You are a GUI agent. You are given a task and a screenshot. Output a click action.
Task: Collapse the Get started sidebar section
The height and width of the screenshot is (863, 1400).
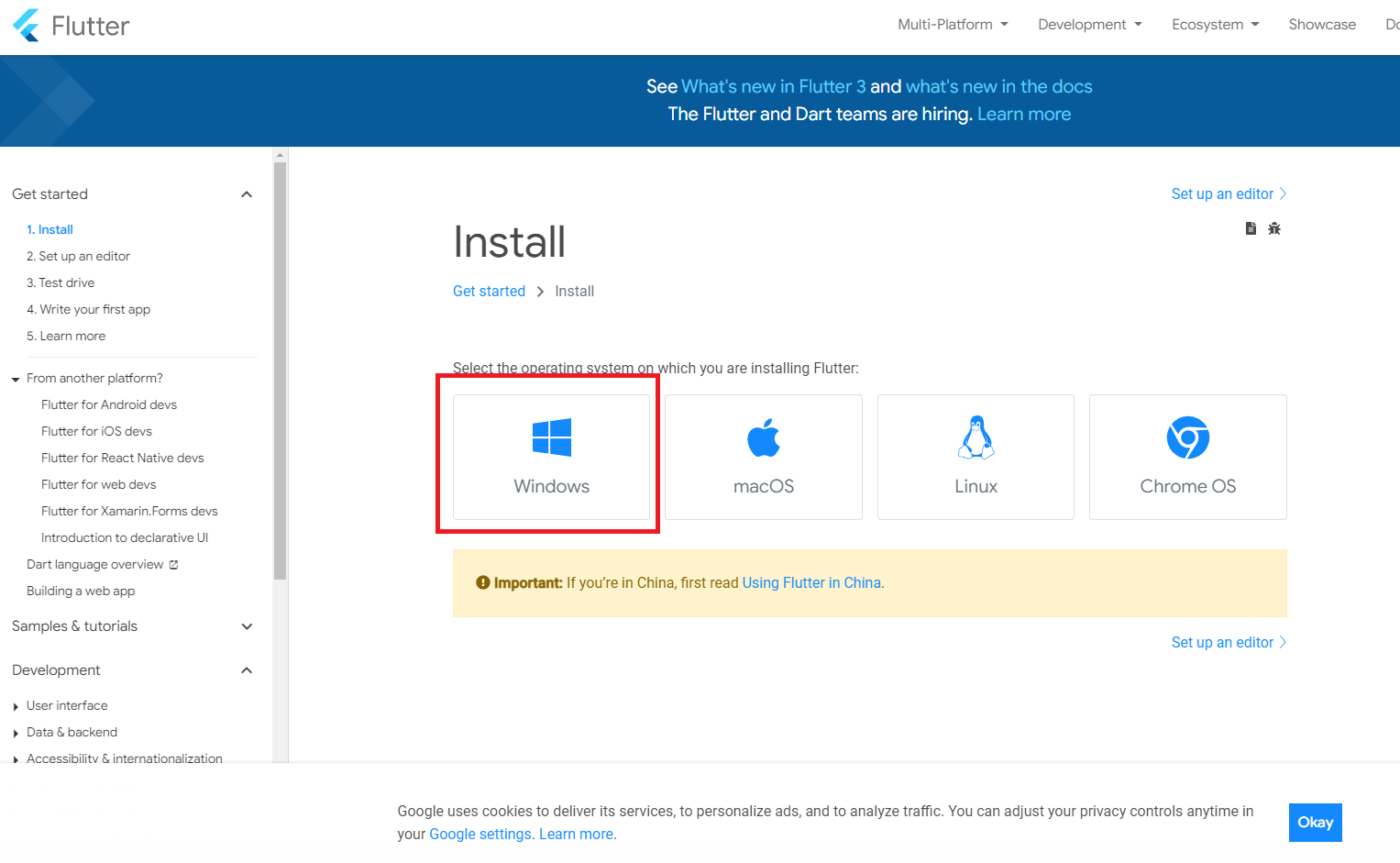coord(247,194)
